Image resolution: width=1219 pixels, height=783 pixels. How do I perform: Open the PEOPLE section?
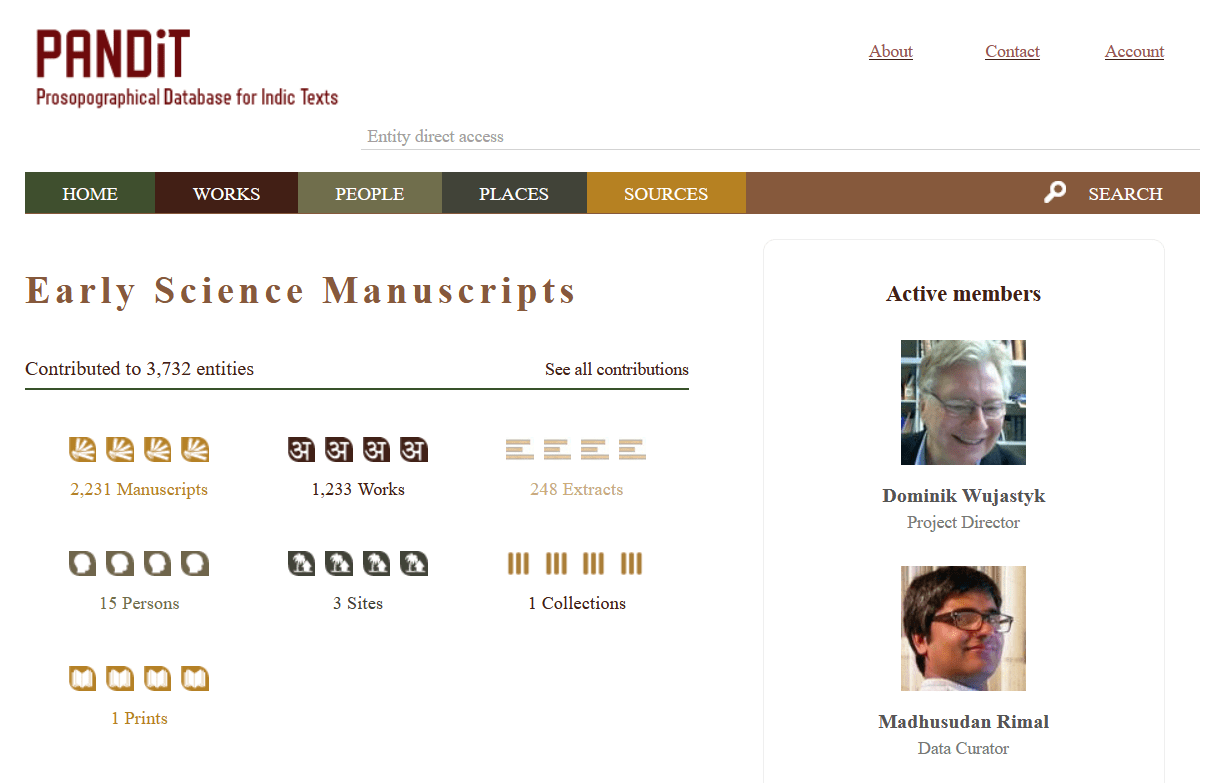[x=369, y=193]
